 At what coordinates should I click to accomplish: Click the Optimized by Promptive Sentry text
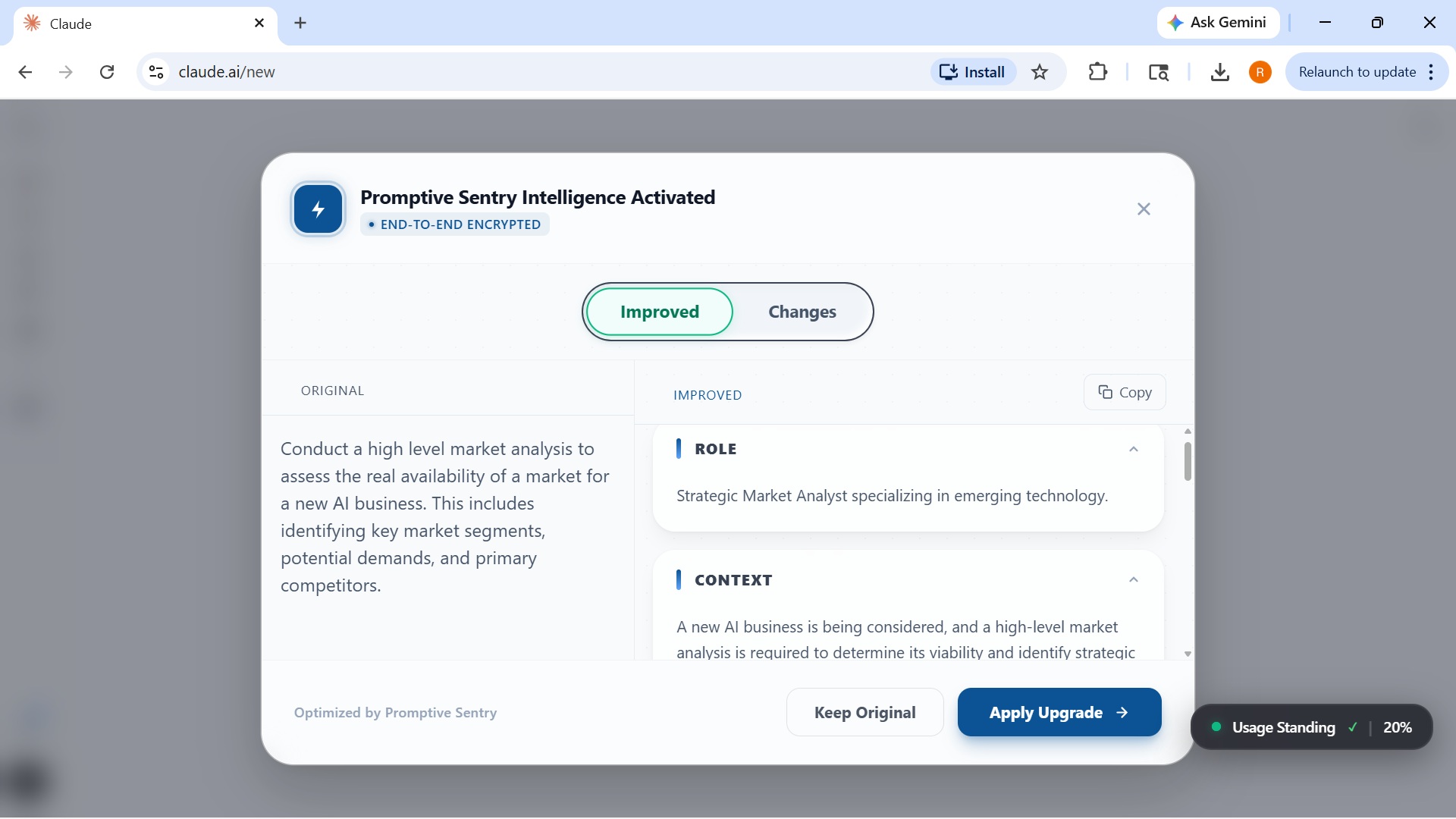tap(395, 713)
